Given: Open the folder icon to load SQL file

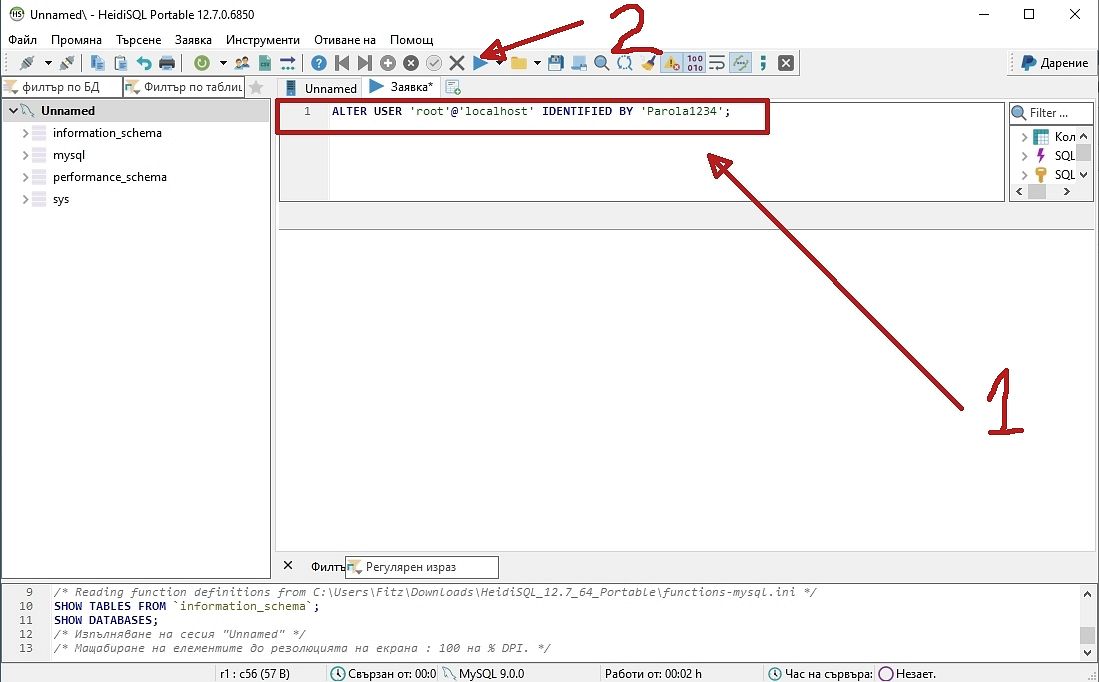Looking at the screenshot, I should (x=519, y=63).
